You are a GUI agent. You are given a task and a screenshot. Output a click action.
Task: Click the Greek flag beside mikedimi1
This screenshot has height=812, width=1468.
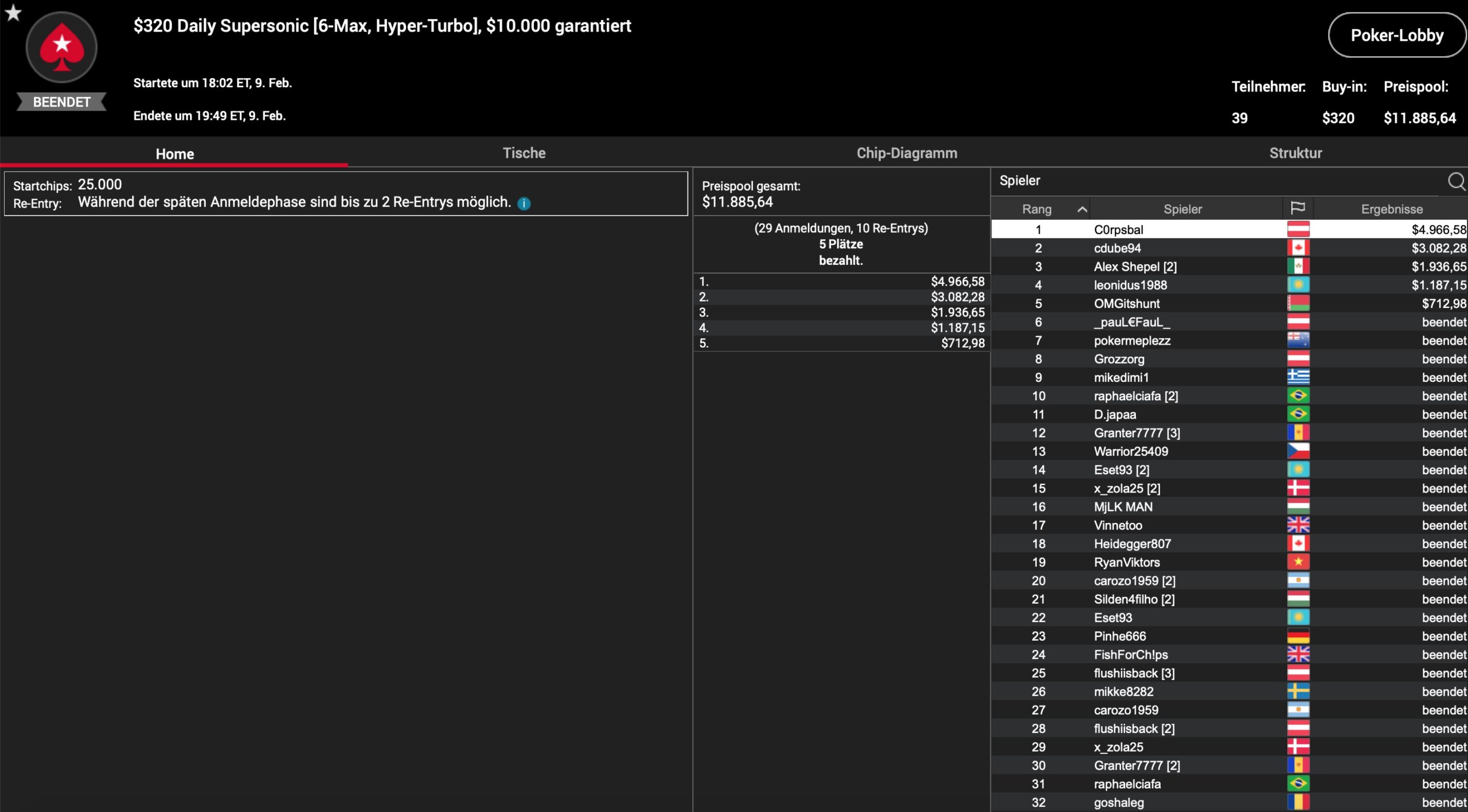pyautogui.click(x=1298, y=377)
